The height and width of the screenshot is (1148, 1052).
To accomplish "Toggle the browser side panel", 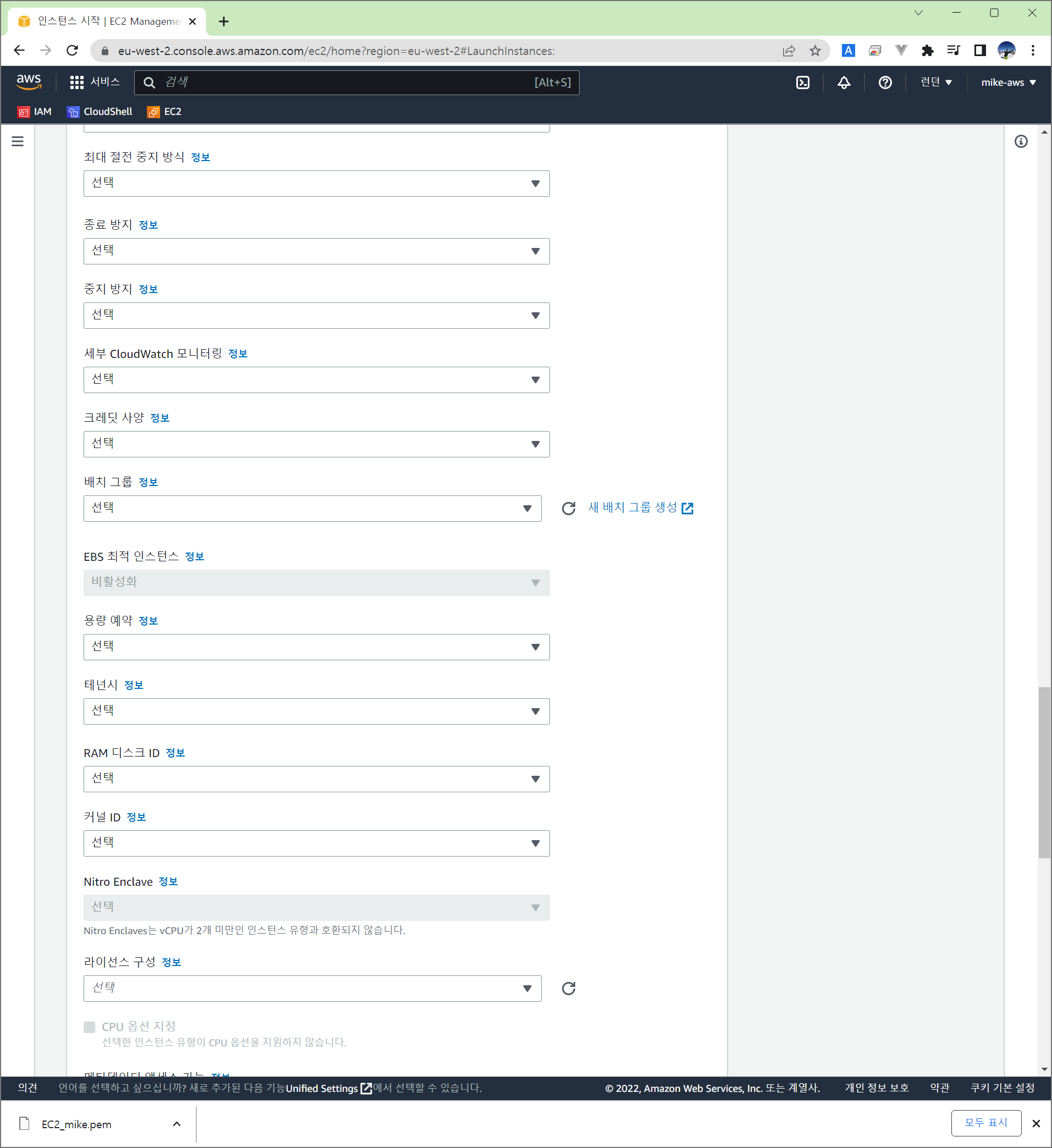I will tap(979, 51).
